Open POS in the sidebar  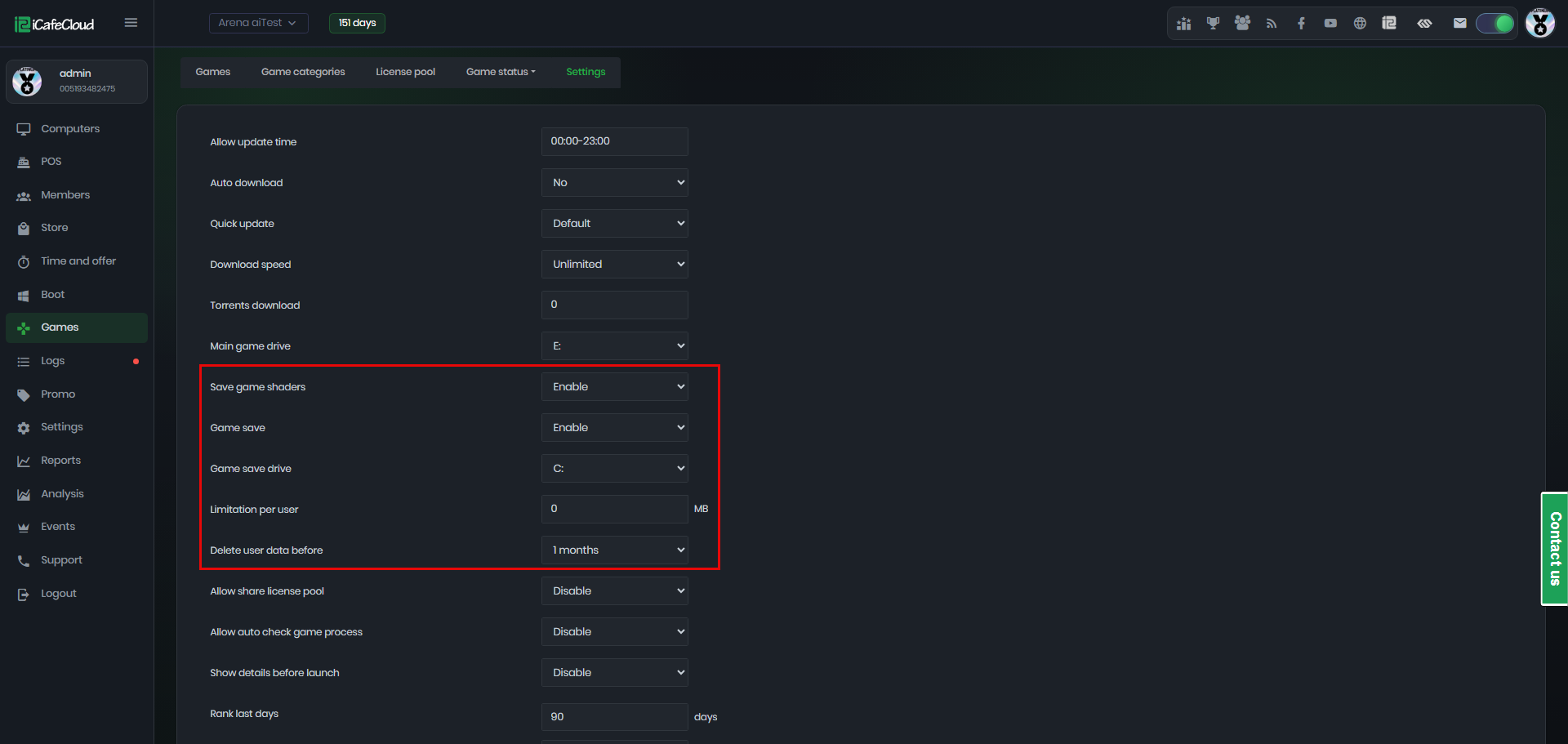pyautogui.click(x=77, y=162)
